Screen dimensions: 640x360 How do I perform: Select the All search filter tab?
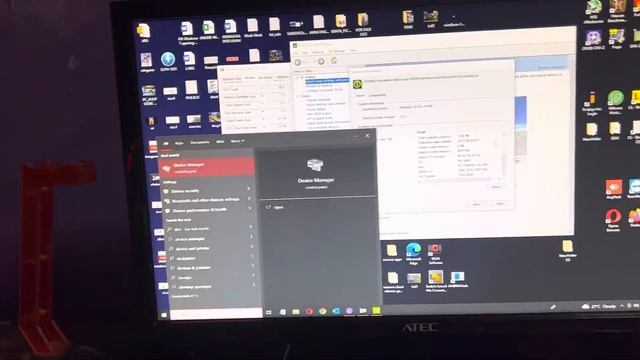tap(166, 143)
